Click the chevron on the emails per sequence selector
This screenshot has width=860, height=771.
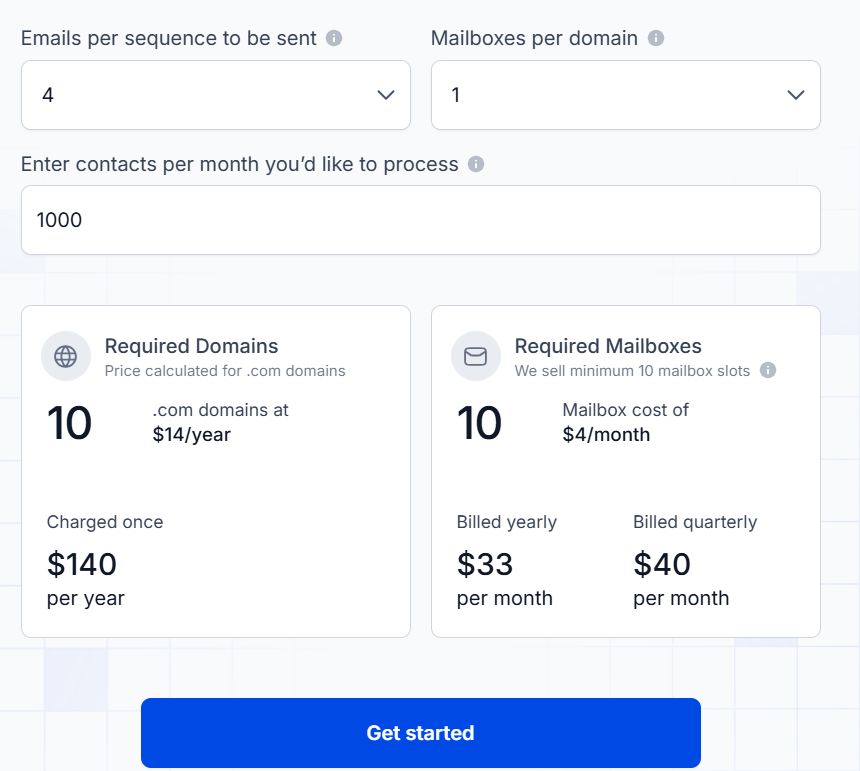click(x=385, y=95)
